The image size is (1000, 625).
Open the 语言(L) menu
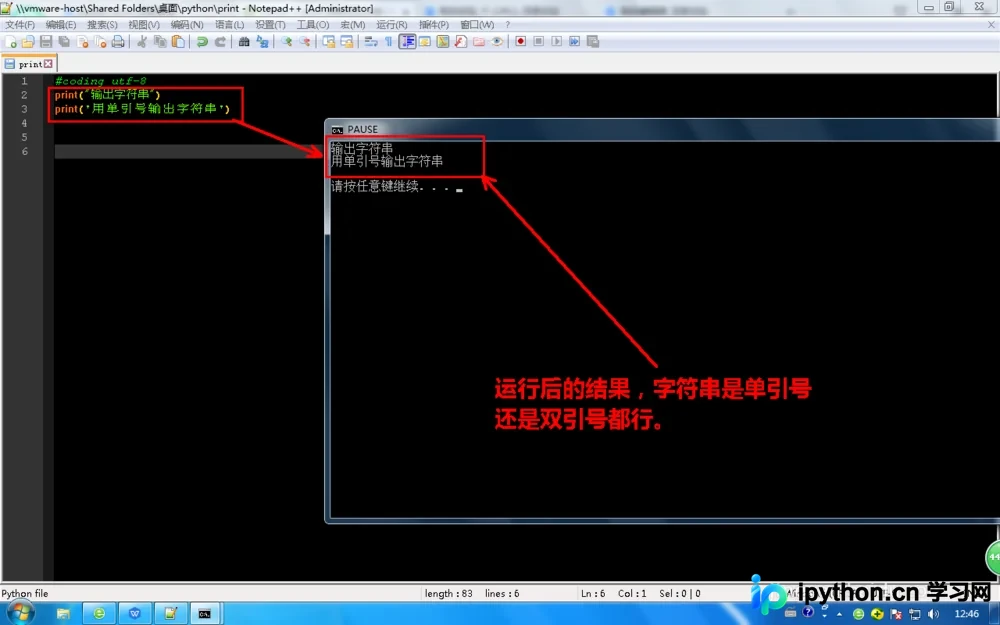click(229, 24)
